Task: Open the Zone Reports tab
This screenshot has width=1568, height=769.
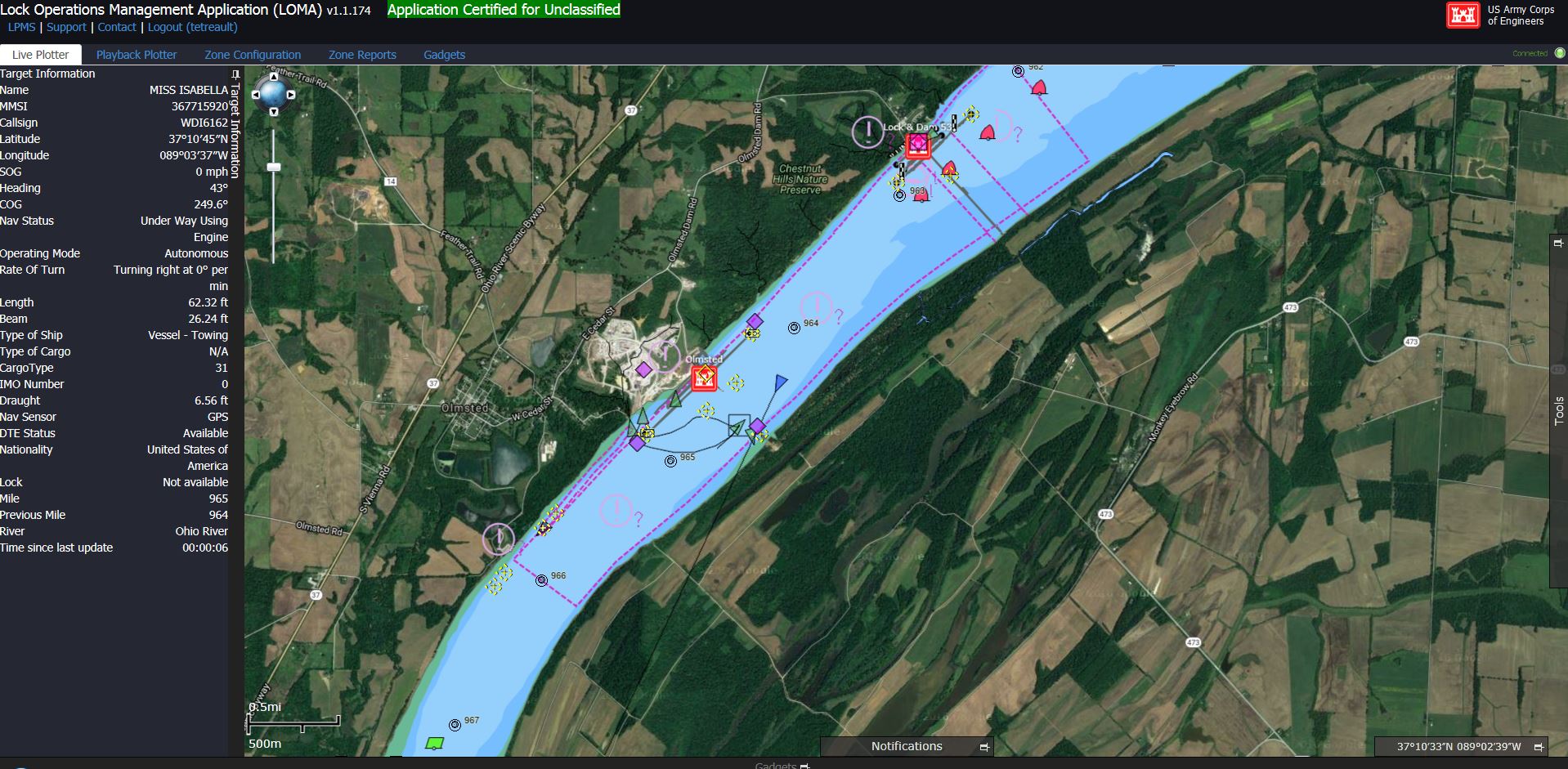Action: 362,55
